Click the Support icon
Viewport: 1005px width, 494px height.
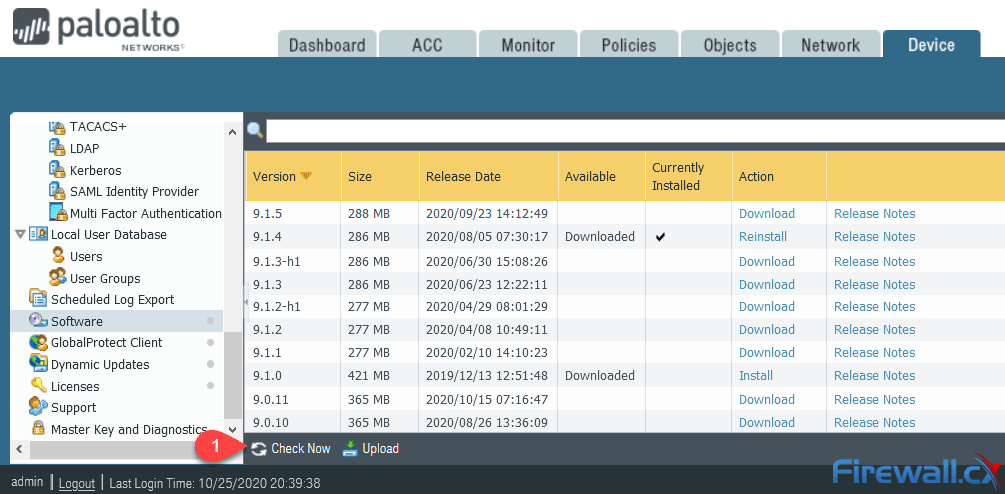[38, 408]
